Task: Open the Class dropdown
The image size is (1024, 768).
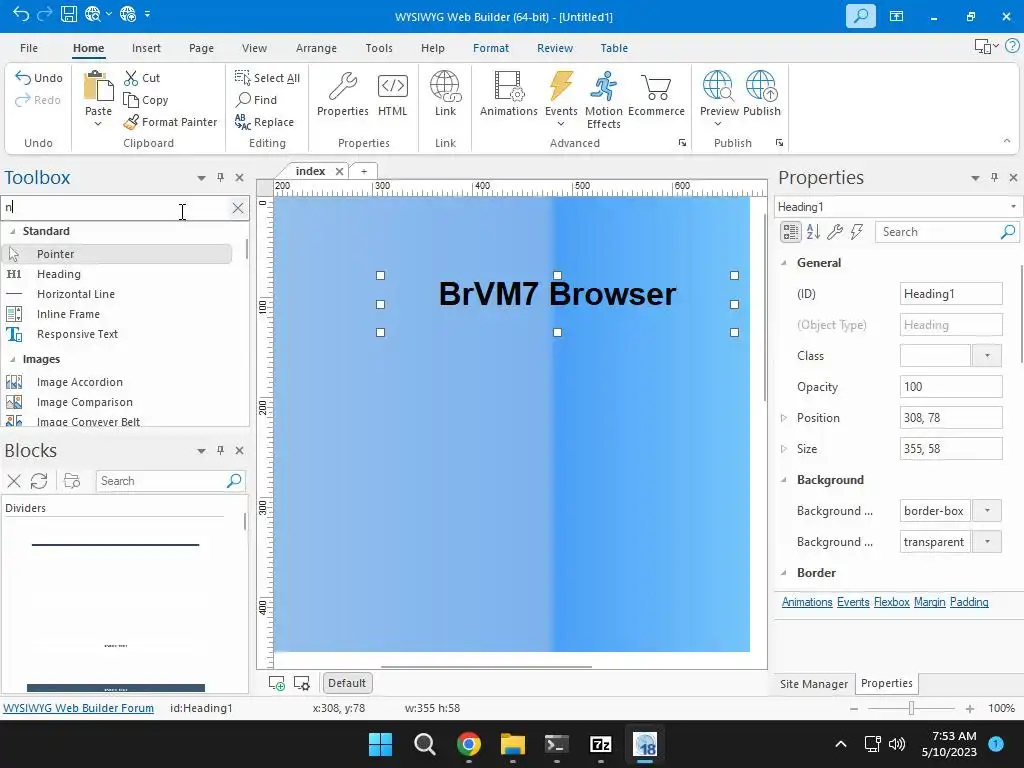Action: click(x=987, y=356)
